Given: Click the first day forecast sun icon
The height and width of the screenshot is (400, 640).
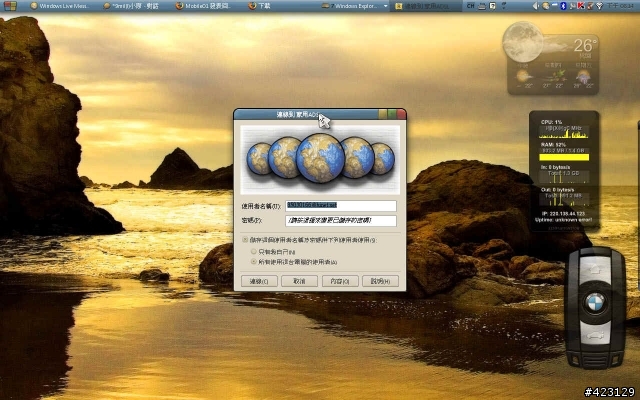Looking at the screenshot, I should tap(523, 76).
